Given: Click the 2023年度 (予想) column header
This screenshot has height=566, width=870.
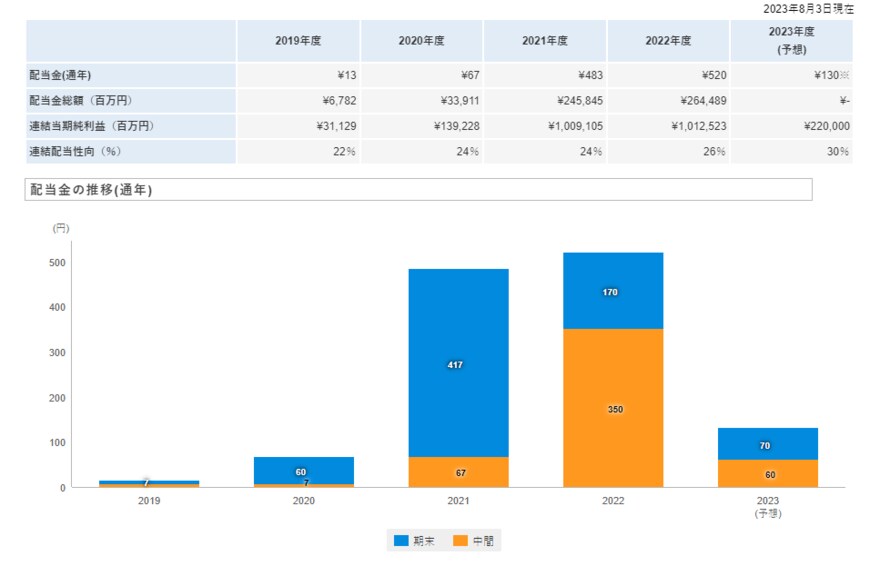Looking at the screenshot, I should (791, 41).
